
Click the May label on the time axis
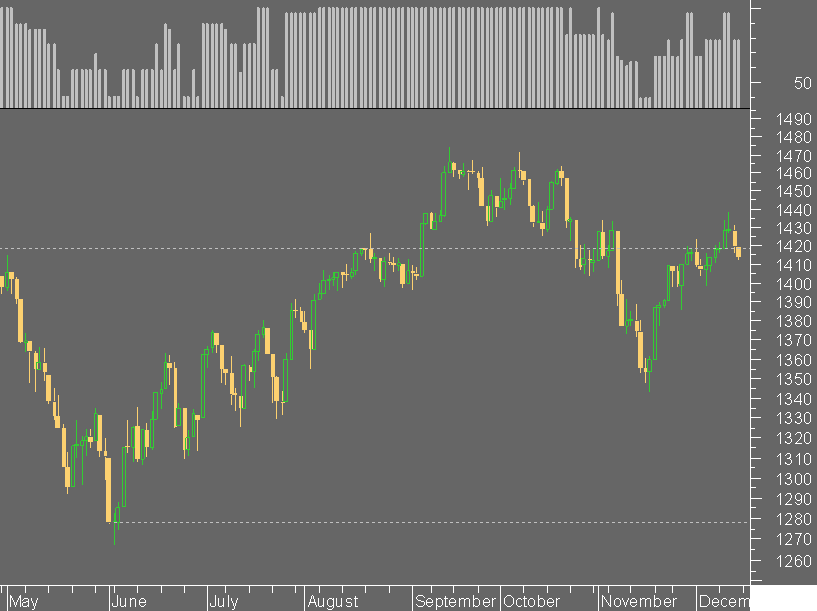(x=24, y=602)
